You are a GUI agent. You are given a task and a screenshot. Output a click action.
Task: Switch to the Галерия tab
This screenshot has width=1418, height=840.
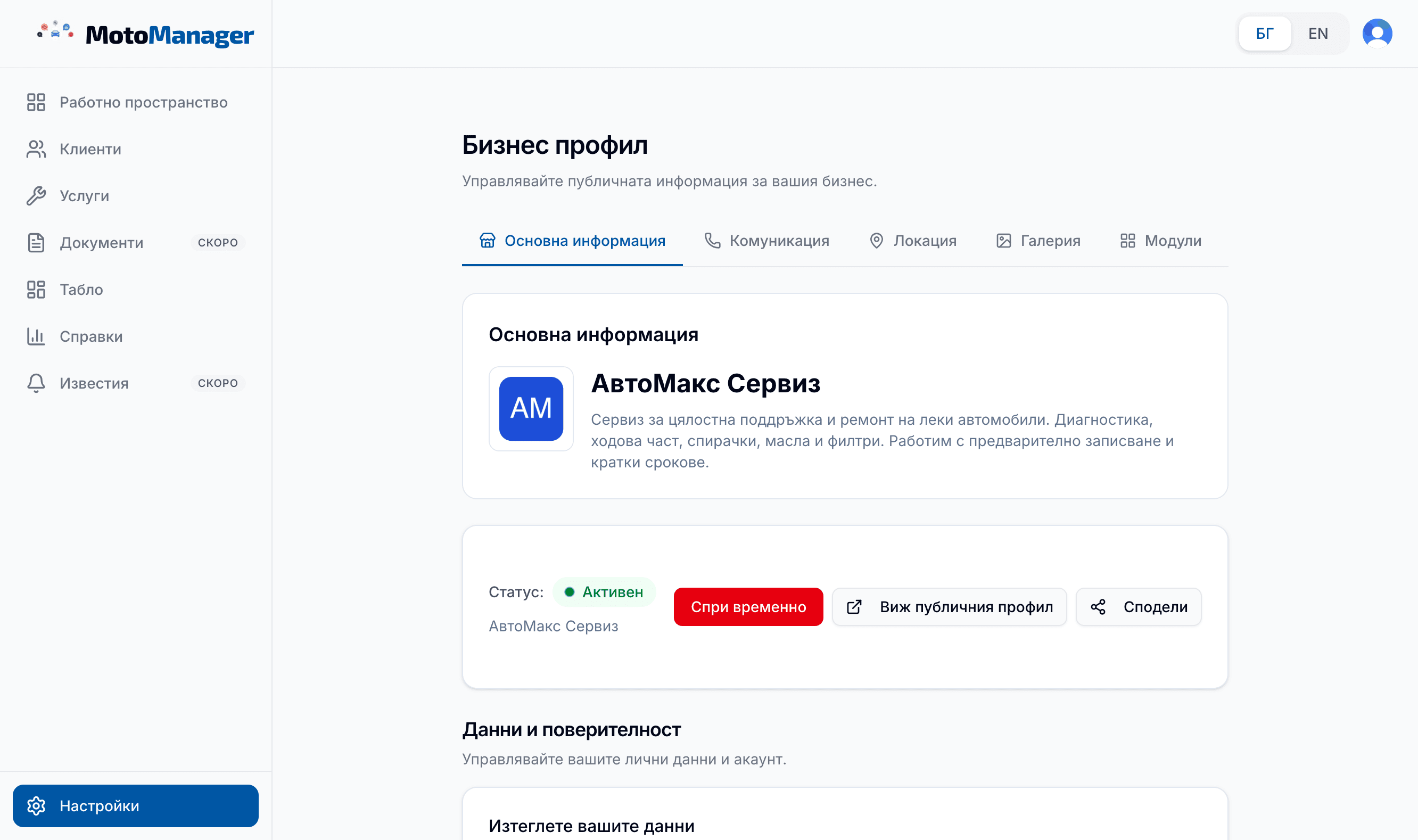(x=1038, y=241)
